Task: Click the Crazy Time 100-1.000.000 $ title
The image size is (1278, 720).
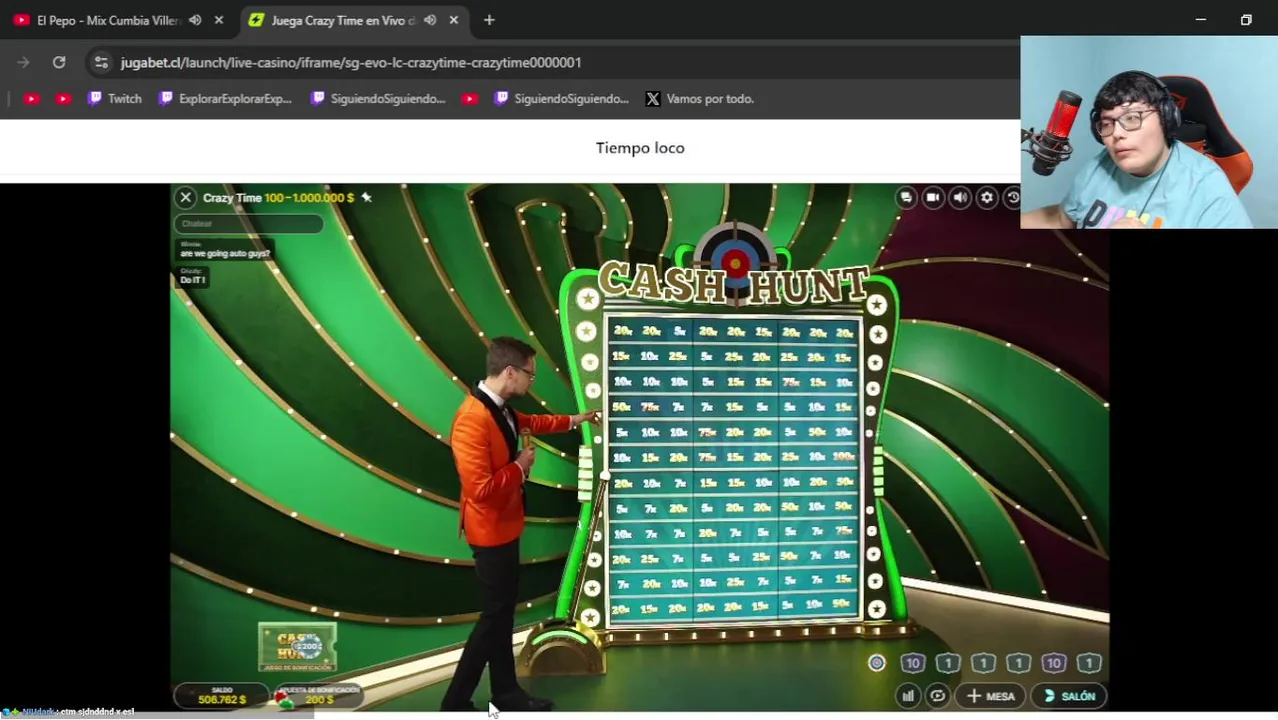Action: click(279, 198)
